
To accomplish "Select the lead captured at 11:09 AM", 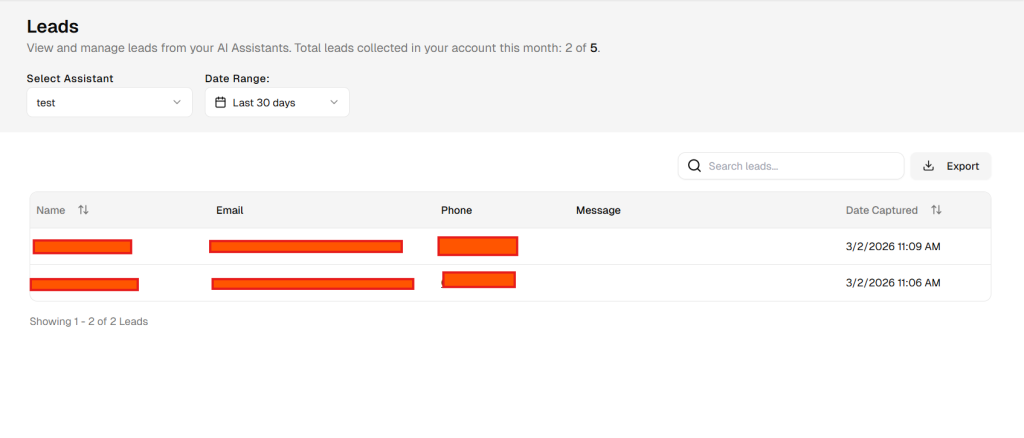I will click(893, 246).
